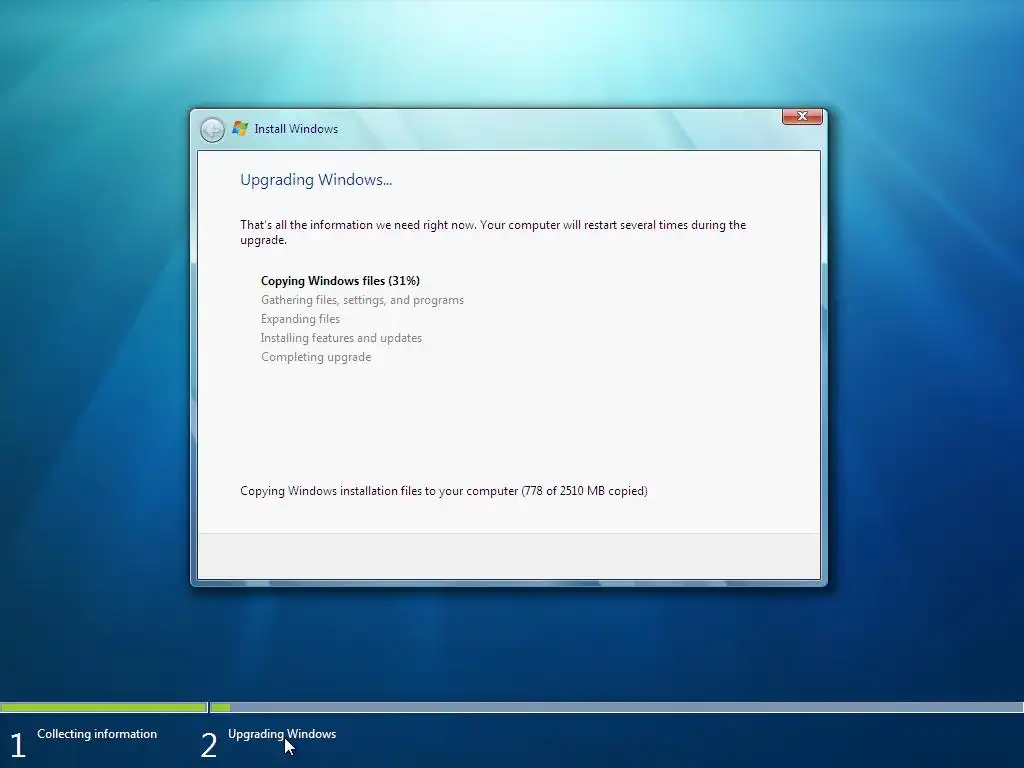This screenshot has height=768, width=1024.
Task: Close the Install Windows dialog
Action: tap(802, 116)
